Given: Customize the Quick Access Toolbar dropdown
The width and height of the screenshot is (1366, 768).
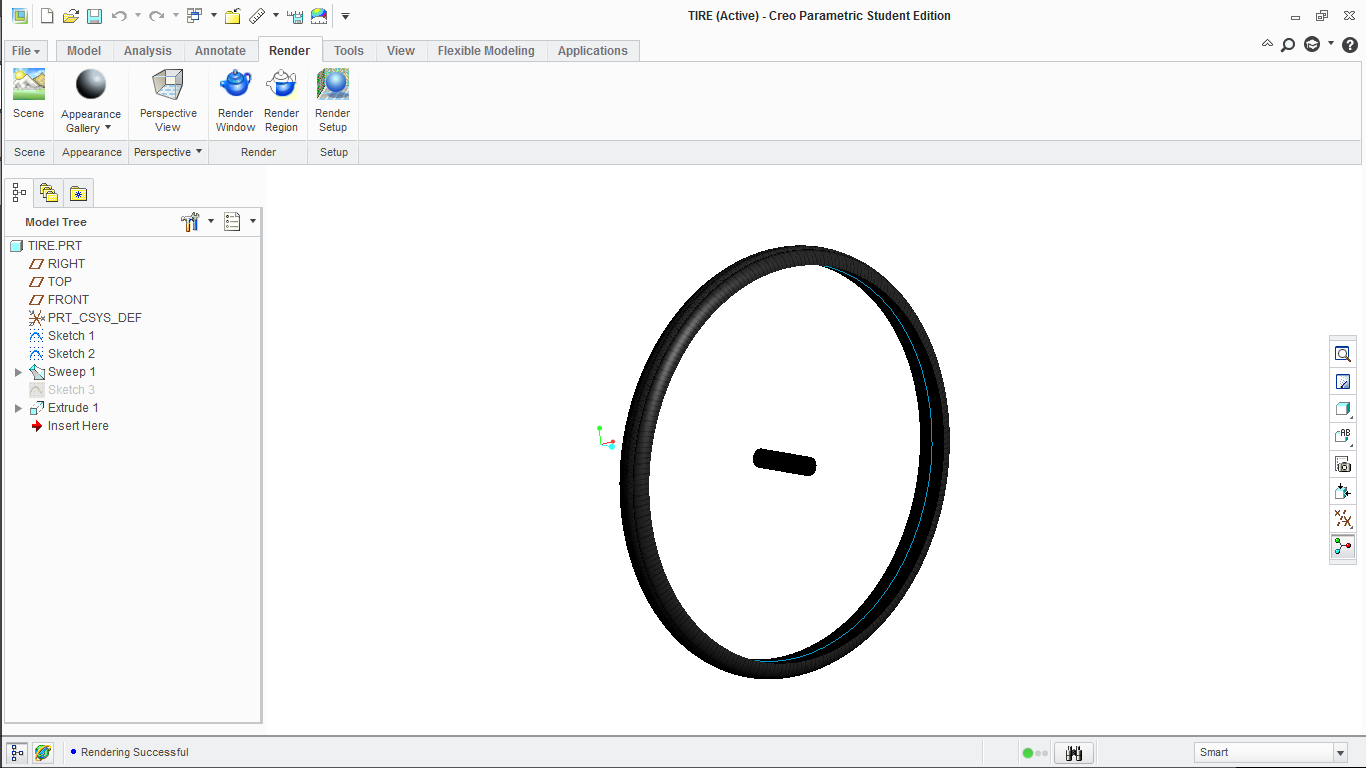Looking at the screenshot, I should pos(345,16).
